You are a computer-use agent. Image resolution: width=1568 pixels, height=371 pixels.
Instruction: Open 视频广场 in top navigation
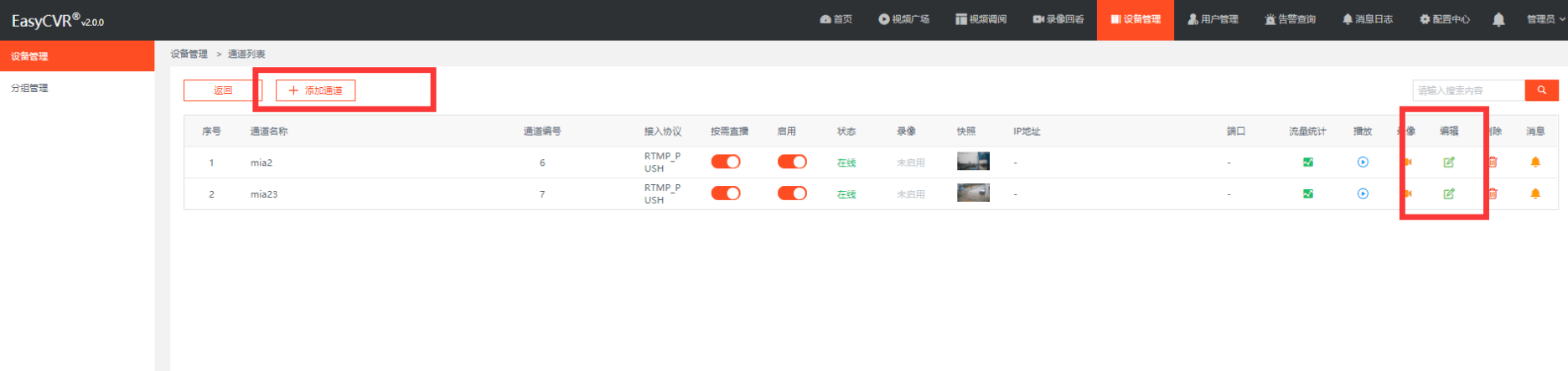pos(903,19)
